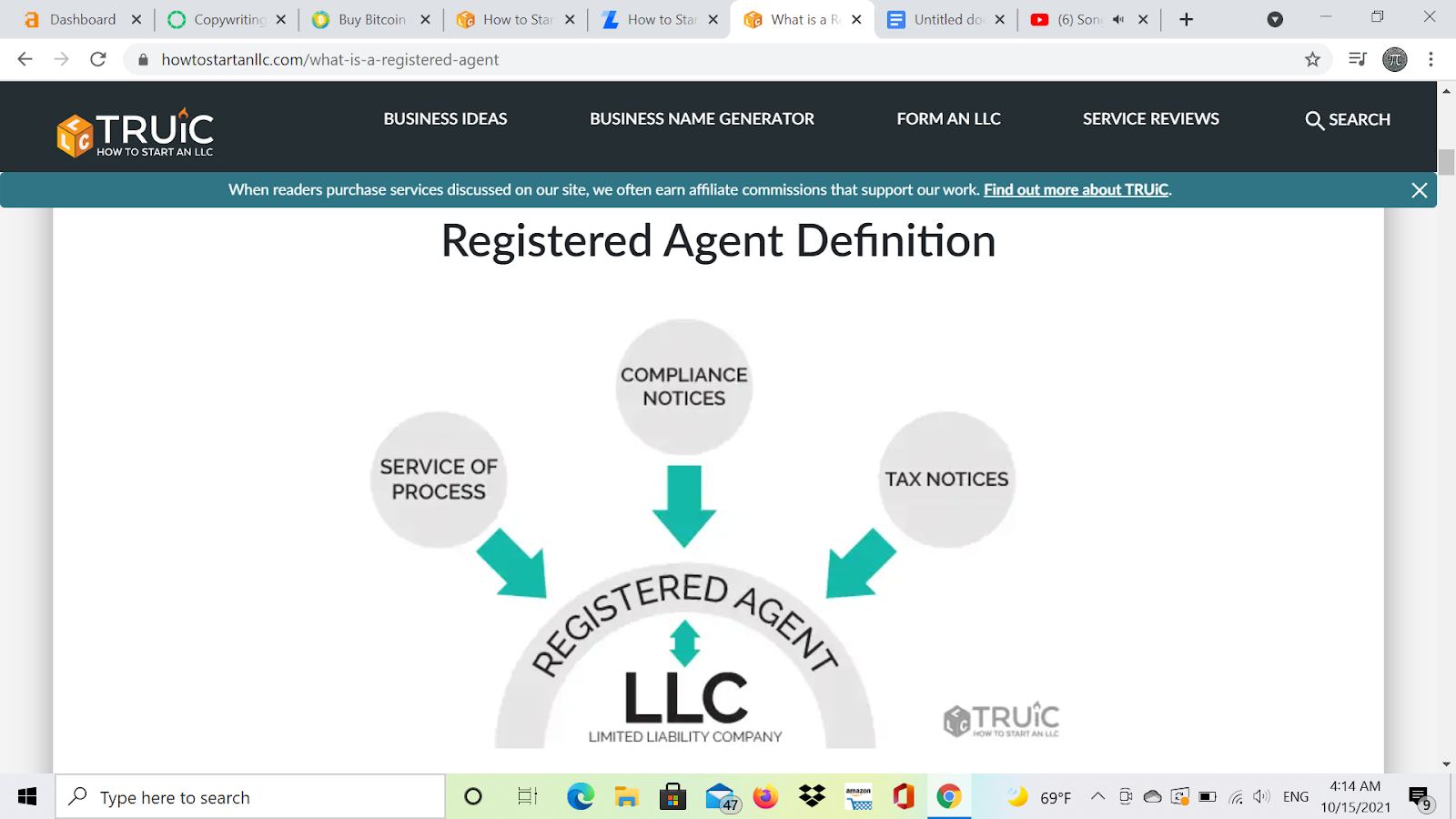Reload the registered agent page
The image size is (1456, 819).
coord(97,59)
